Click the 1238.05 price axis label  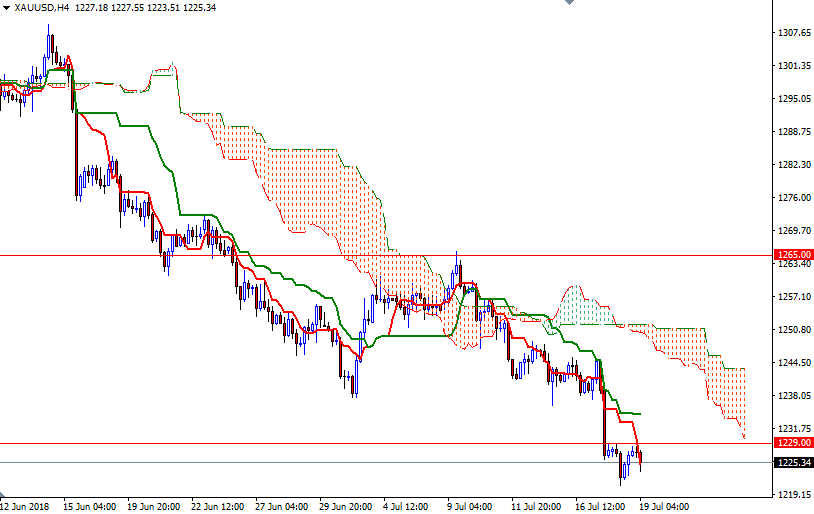point(793,396)
